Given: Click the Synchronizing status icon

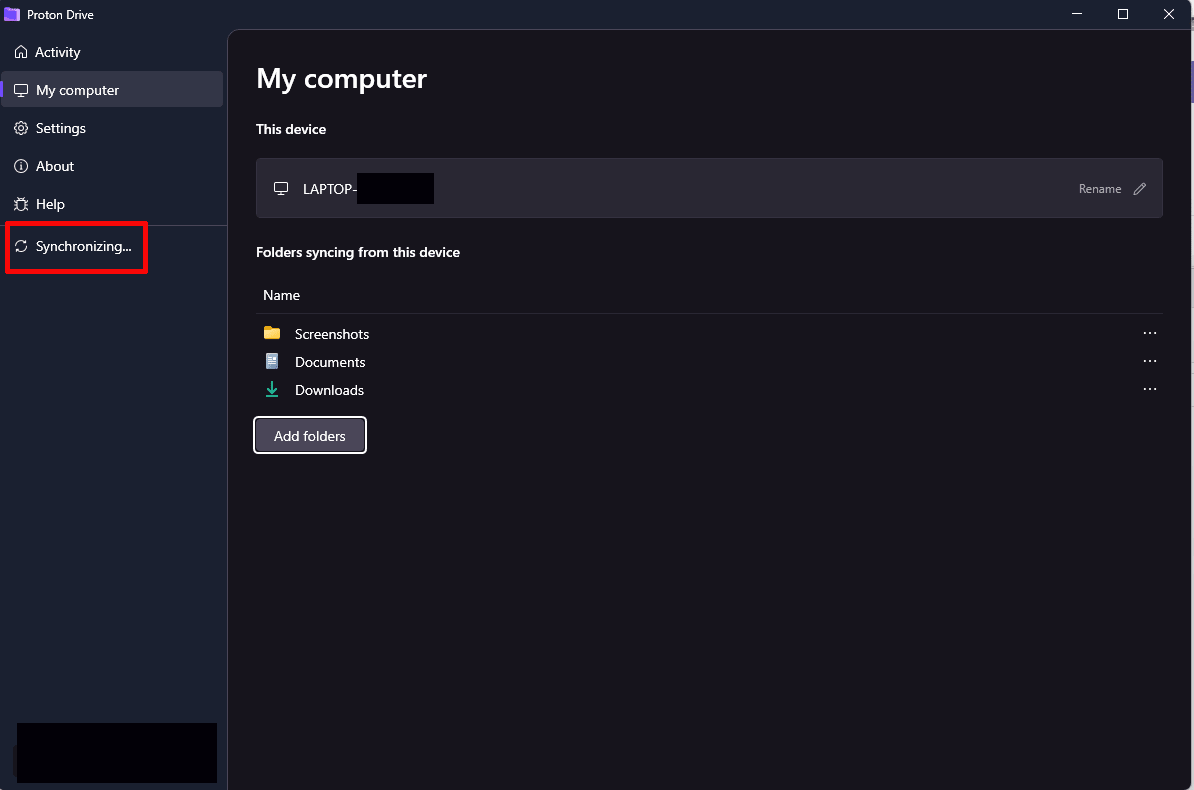Looking at the screenshot, I should click(x=21, y=246).
